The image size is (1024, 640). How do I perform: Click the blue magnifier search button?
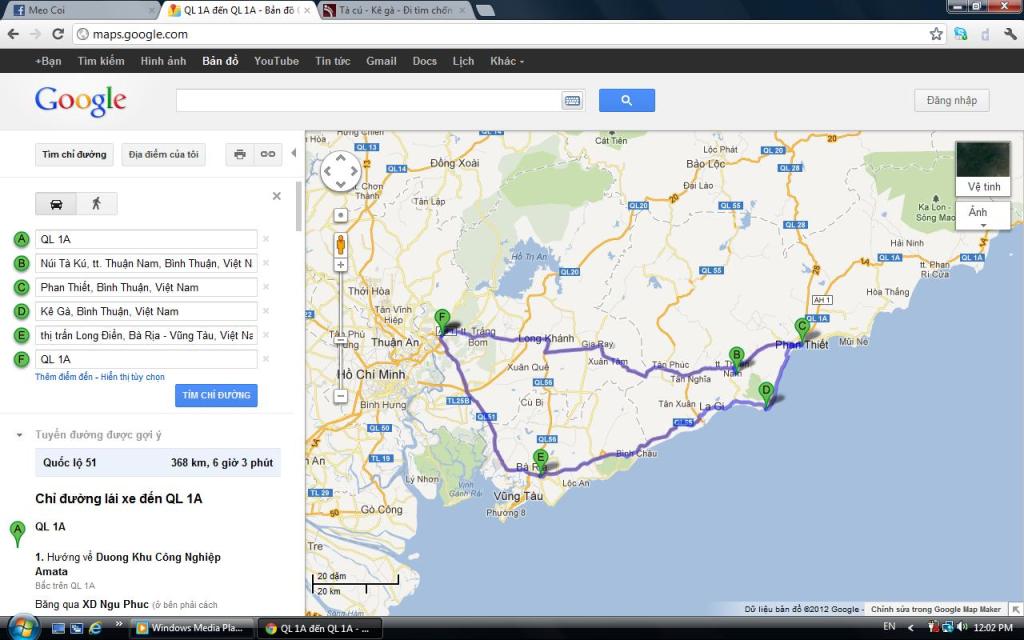pyautogui.click(x=626, y=101)
